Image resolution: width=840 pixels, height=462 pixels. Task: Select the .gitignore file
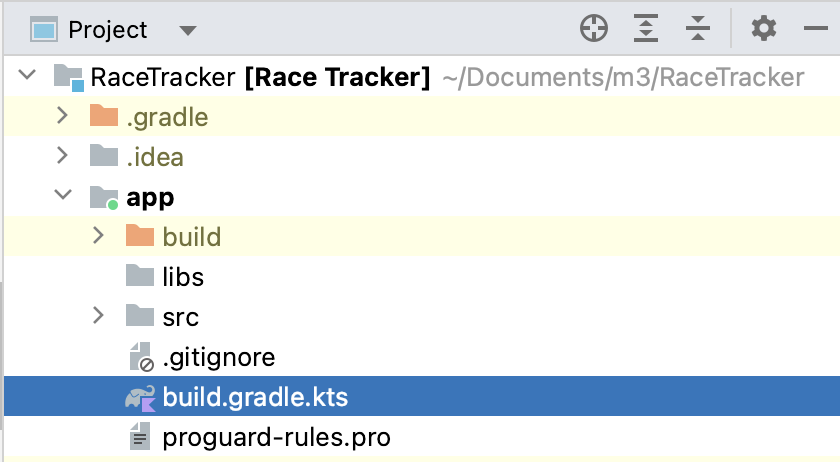pyautogui.click(x=218, y=357)
